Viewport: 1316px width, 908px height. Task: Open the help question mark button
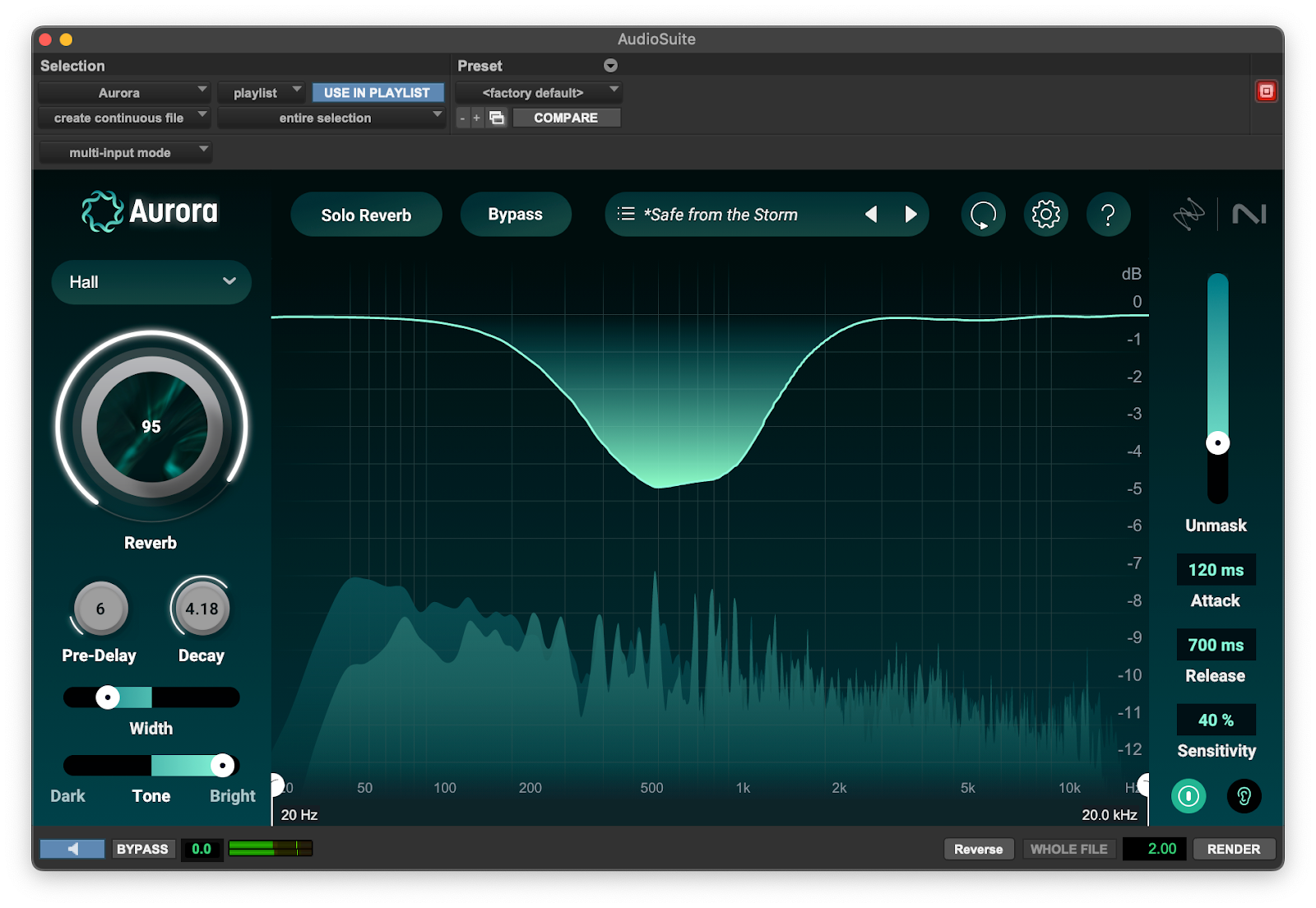coord(1108,215)
